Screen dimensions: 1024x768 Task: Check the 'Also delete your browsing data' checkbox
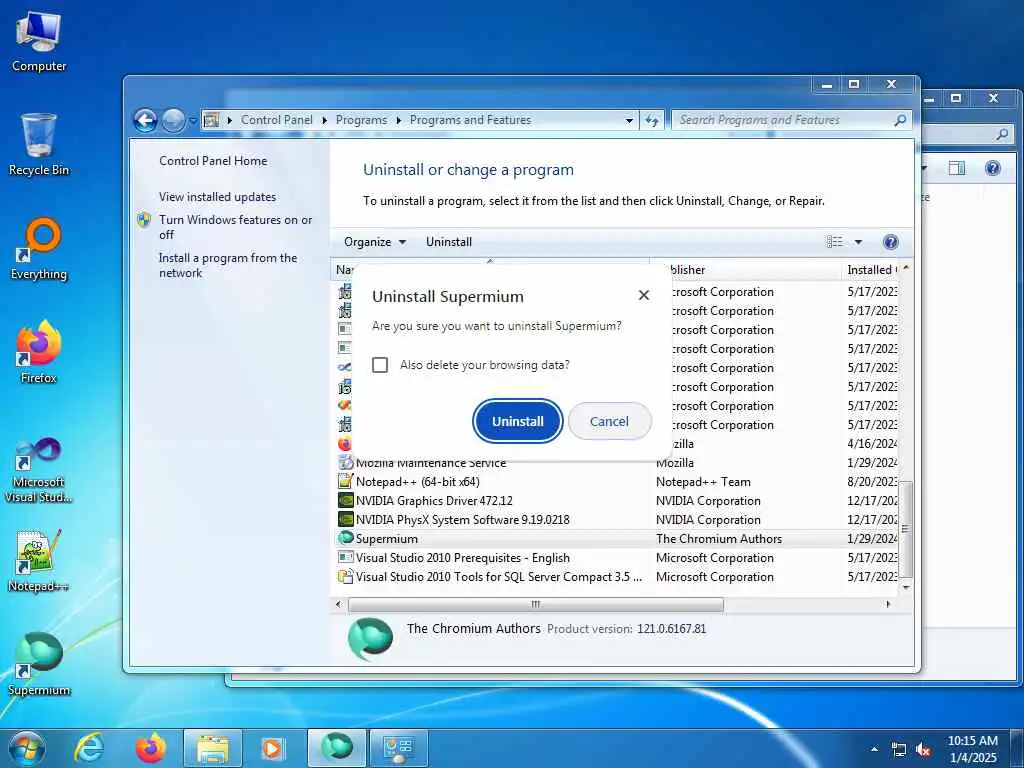pyautogui.click(x=380, y=365)
